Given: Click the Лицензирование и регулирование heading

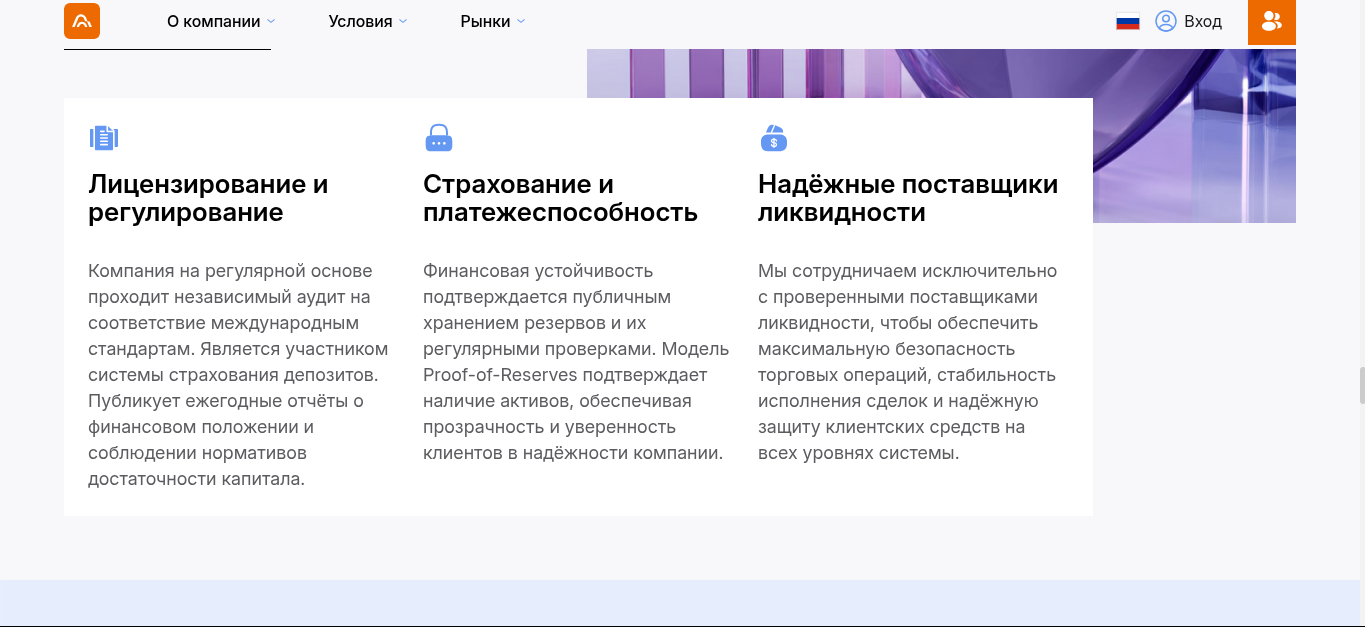Looking at the screenshot, I should point(208,198).
